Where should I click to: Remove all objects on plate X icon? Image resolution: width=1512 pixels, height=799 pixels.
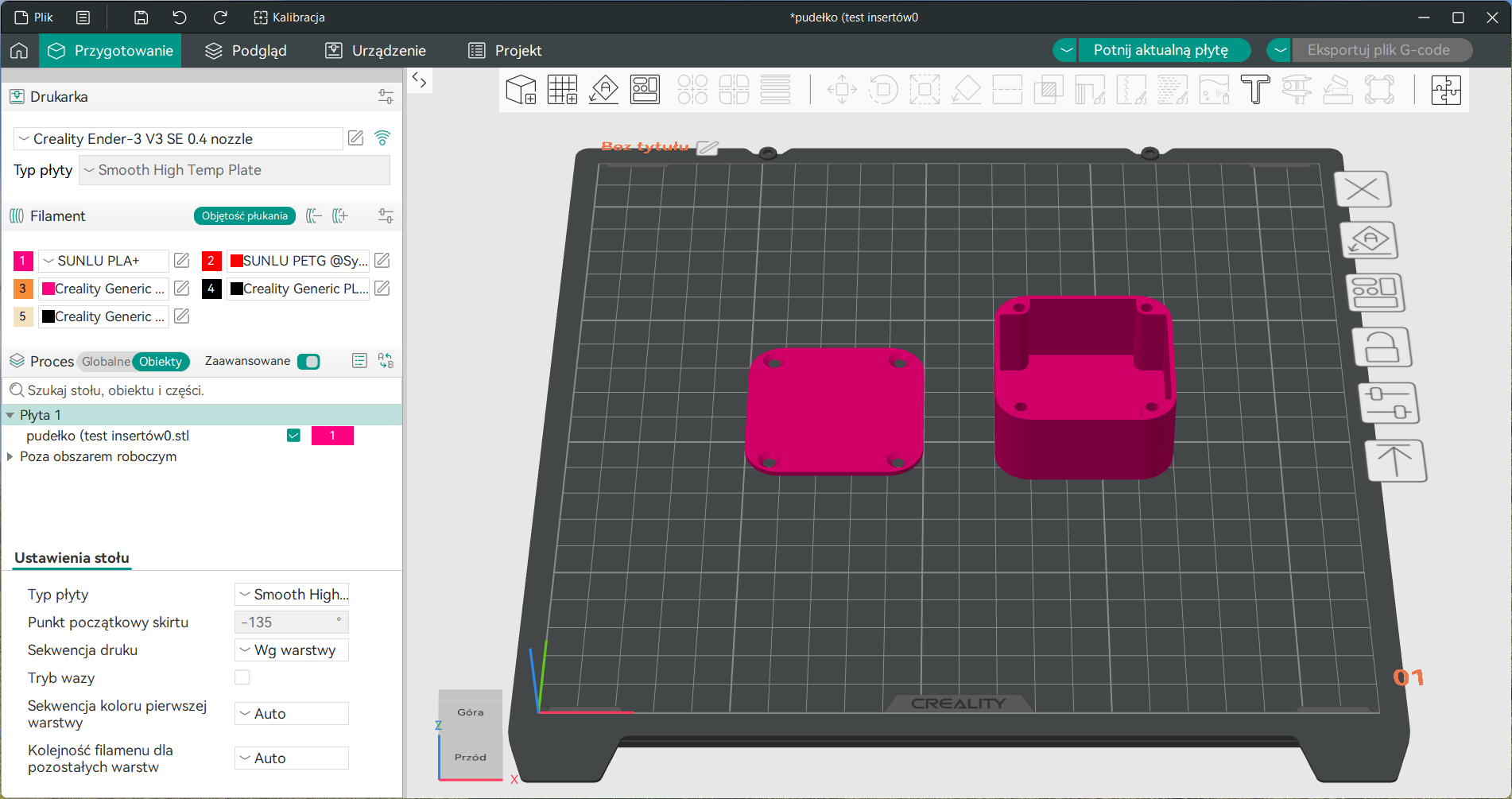1363,189
